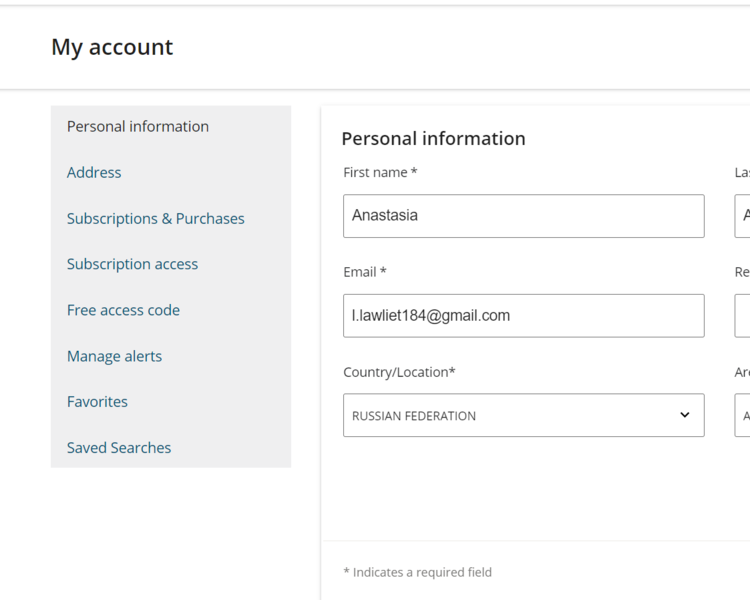Open the Country/Location dropdown
Screen dimensions: 750x600
pos(510,415)
